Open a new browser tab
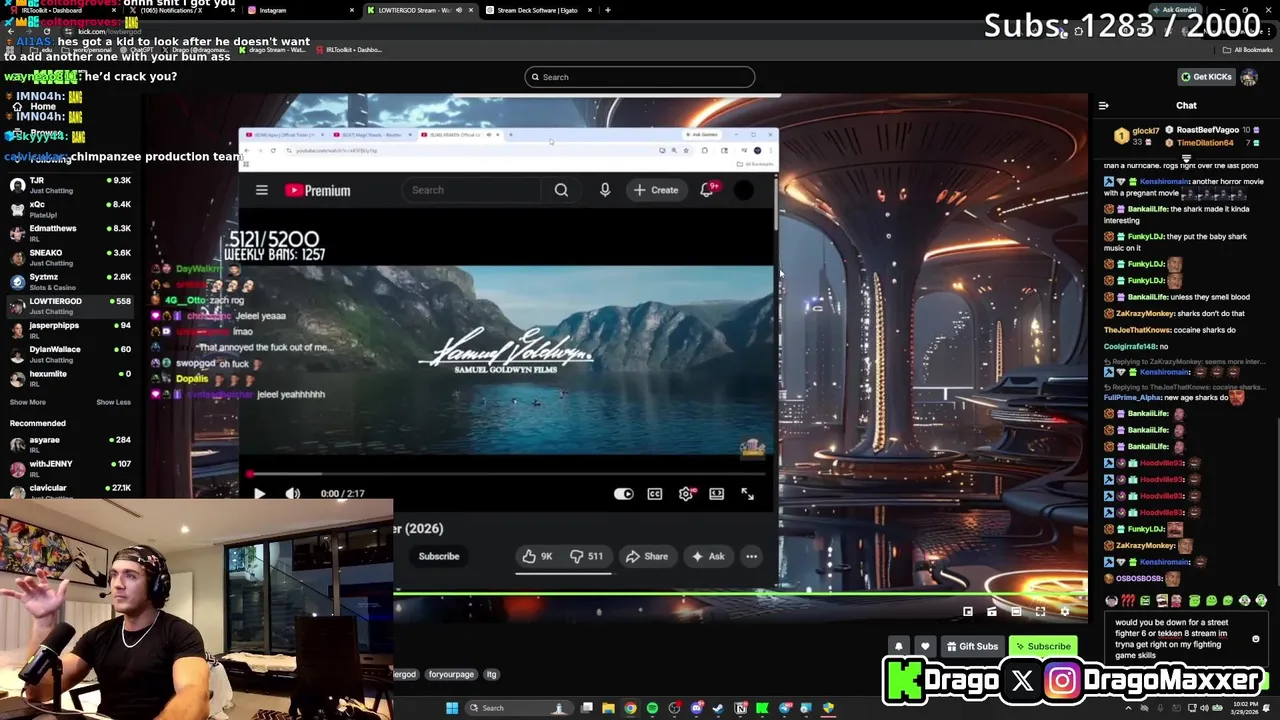The image size is (1280, 720). click(x=607, y=10)
